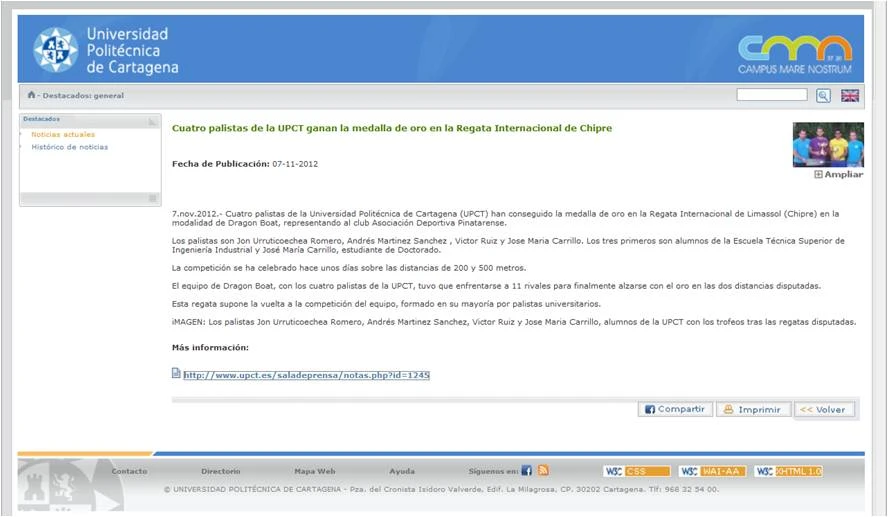
Task: Click the Destacados panel title
Action: [x=41, y=119]
